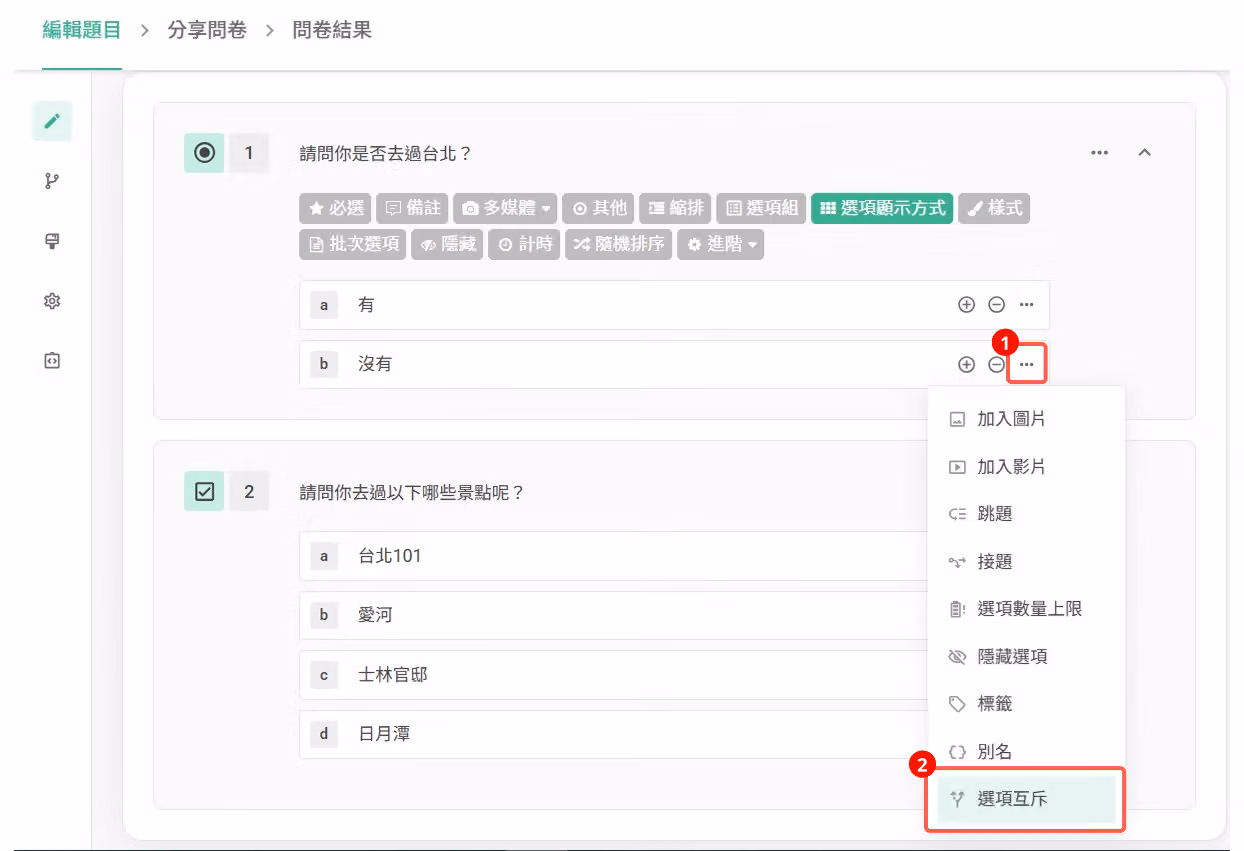The image size is (1244, 851).
Task: Edit the option text 台北101
Action: [390, 556]
